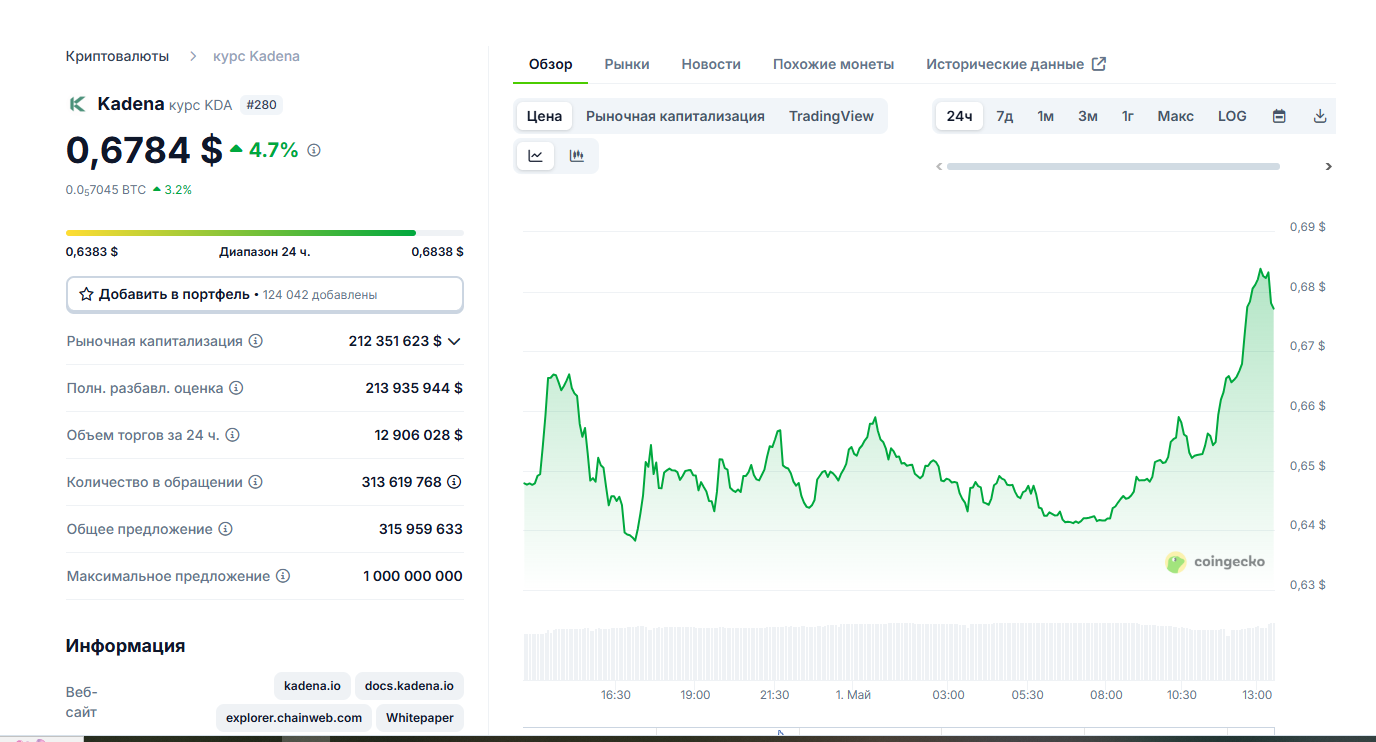
Task: Click the курс Kadena breadcrumb text
Action: (x=256, y=56)
